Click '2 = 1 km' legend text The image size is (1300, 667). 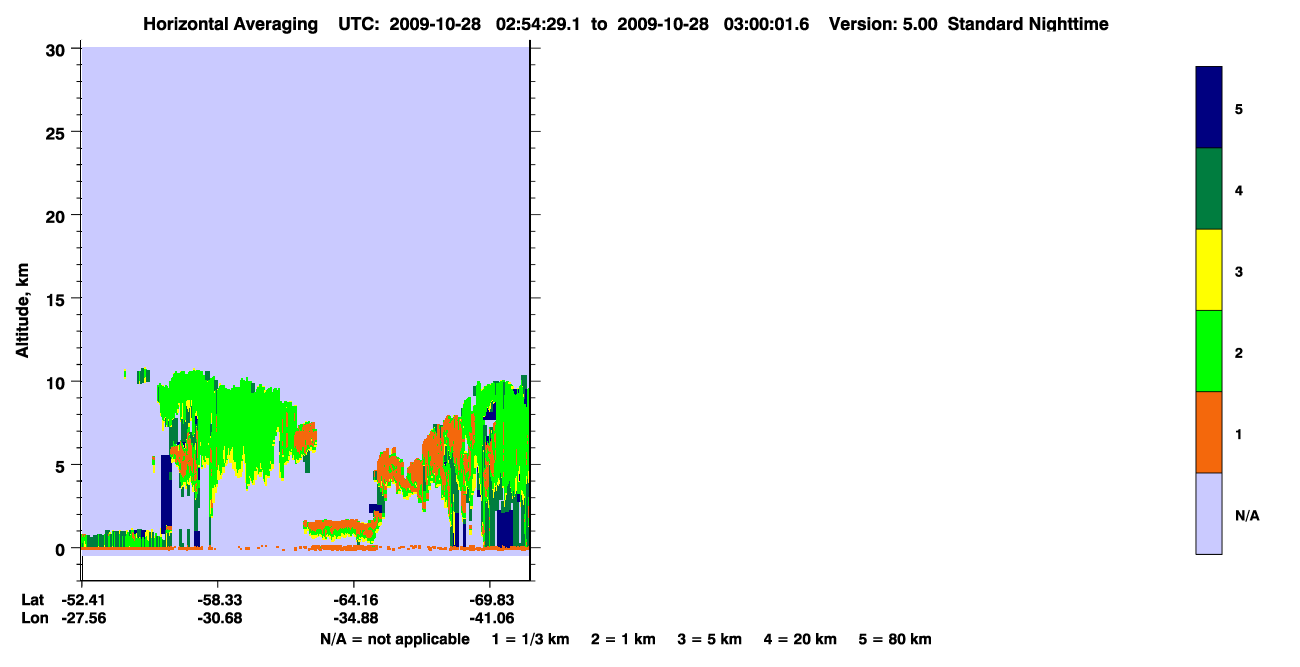click(623, 640)
